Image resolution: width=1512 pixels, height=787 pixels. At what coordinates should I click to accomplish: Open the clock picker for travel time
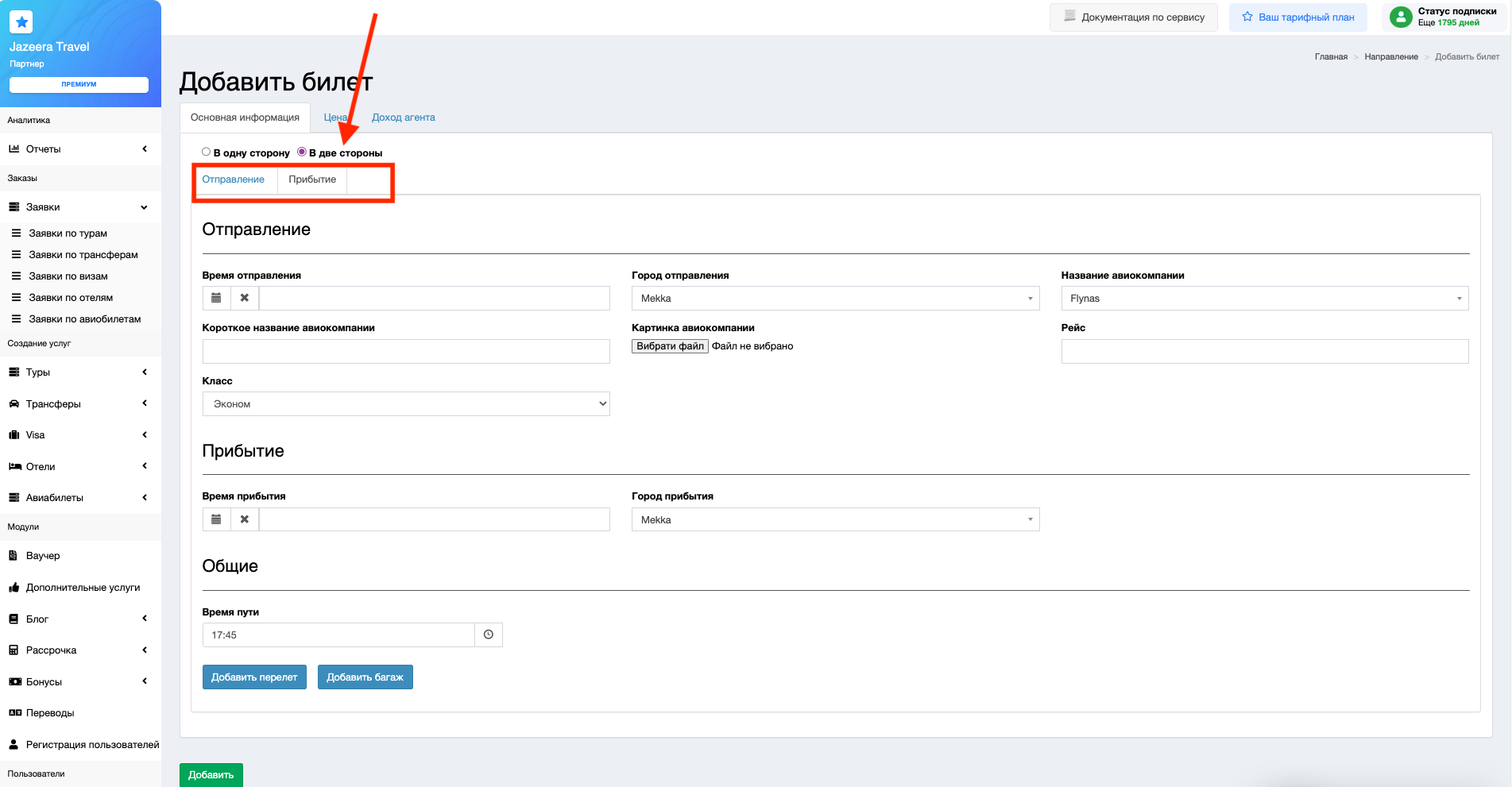(x=489, y=635)
